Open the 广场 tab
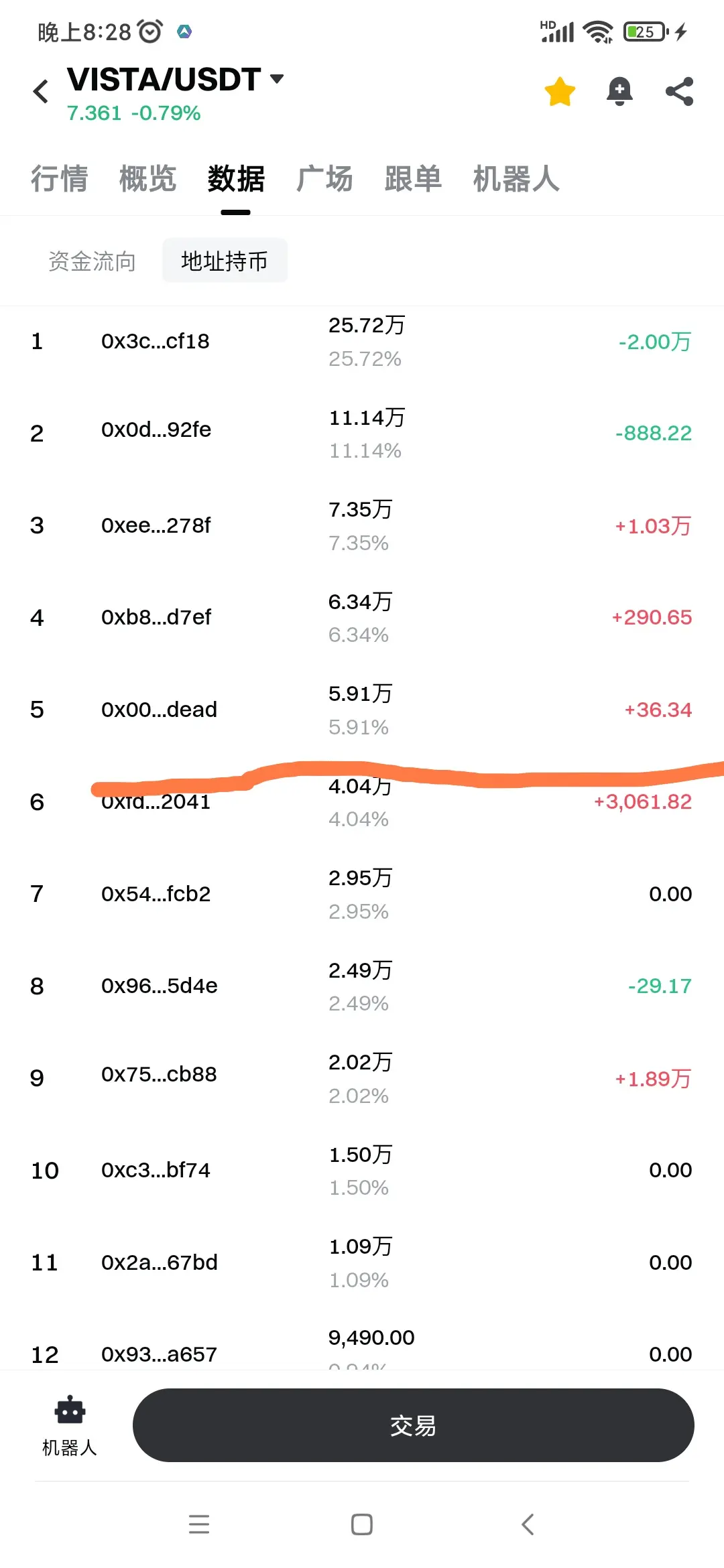 coord(324,179)
